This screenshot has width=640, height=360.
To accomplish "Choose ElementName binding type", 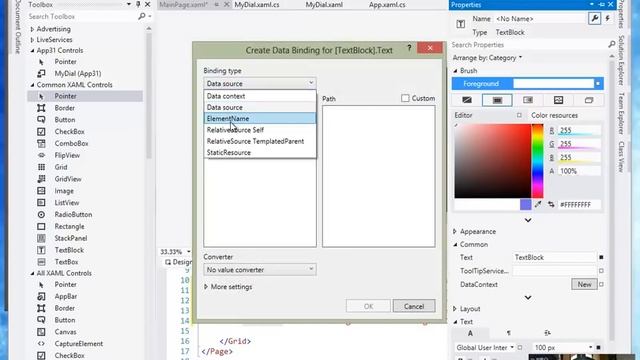I will (260, 118).
